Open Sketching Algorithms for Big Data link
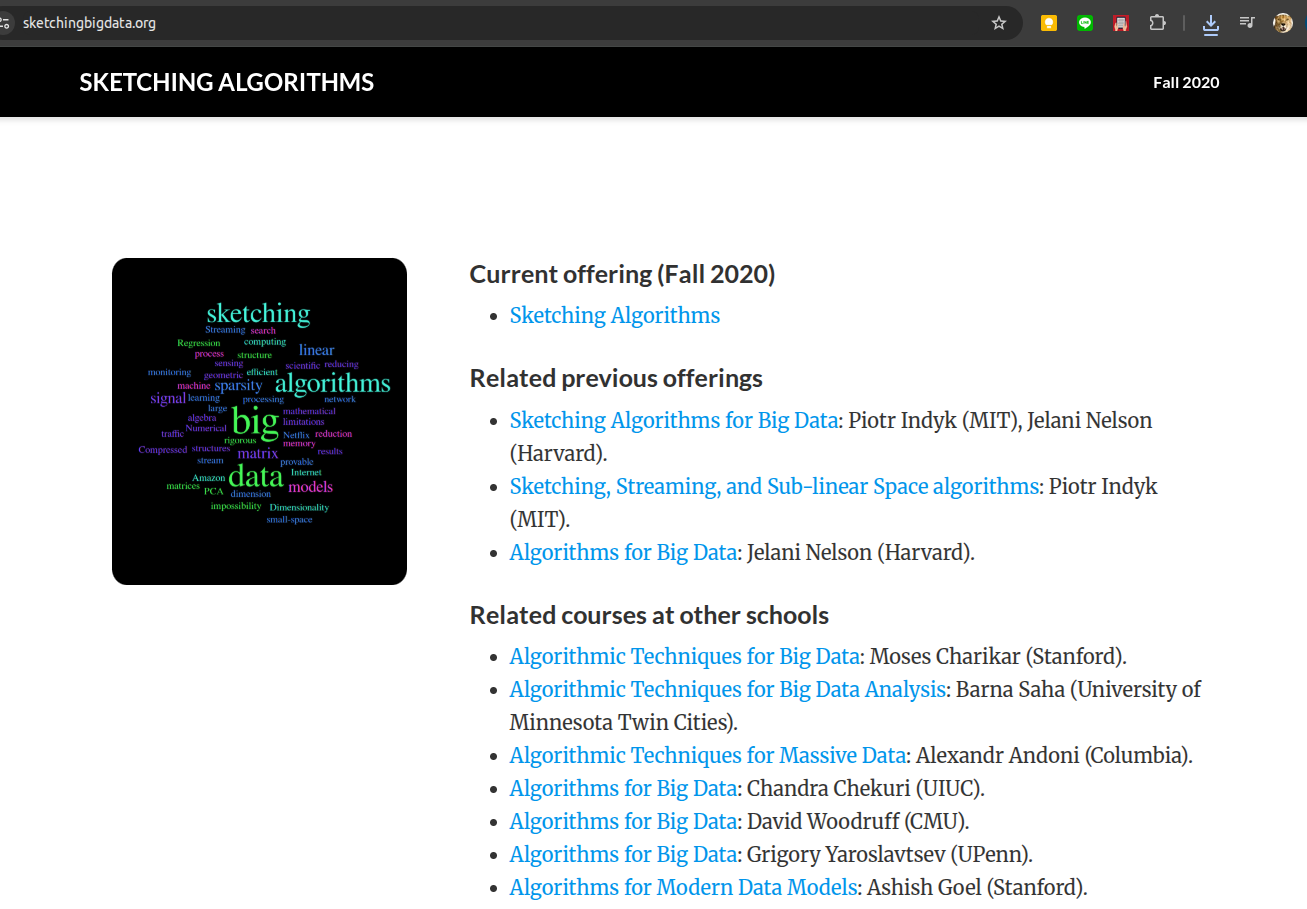1307x909 pixels. (673, 420)
